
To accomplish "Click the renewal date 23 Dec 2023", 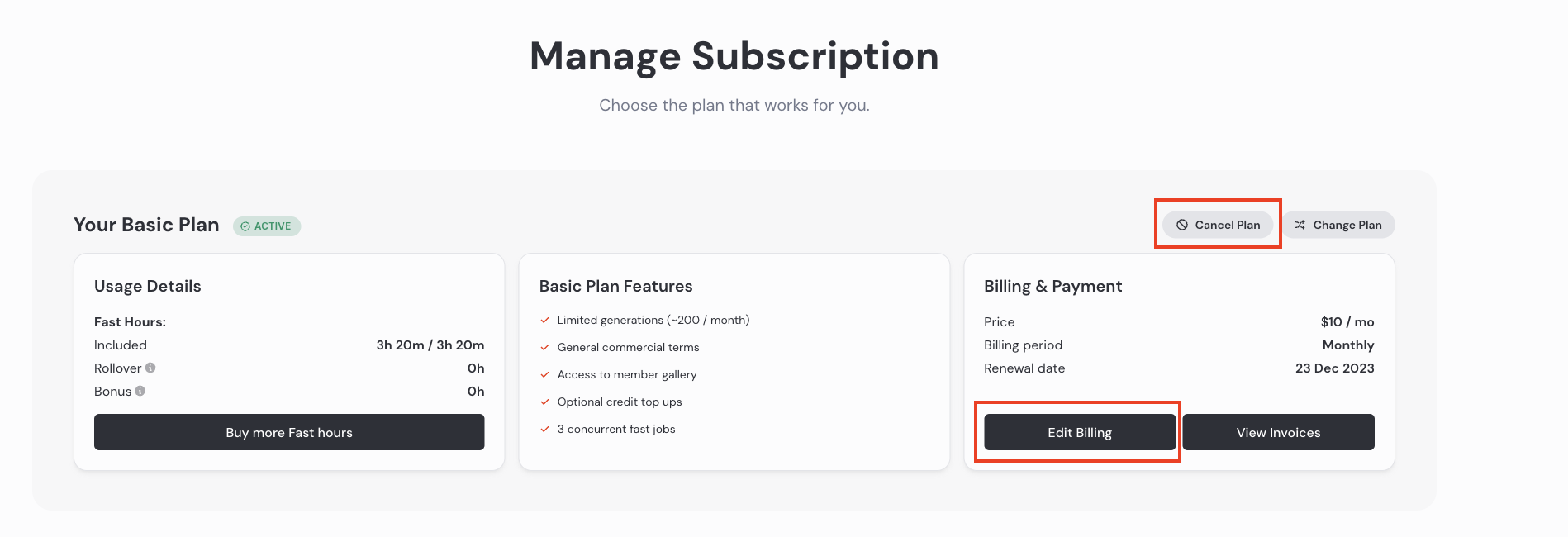I will click(1334, 368).
